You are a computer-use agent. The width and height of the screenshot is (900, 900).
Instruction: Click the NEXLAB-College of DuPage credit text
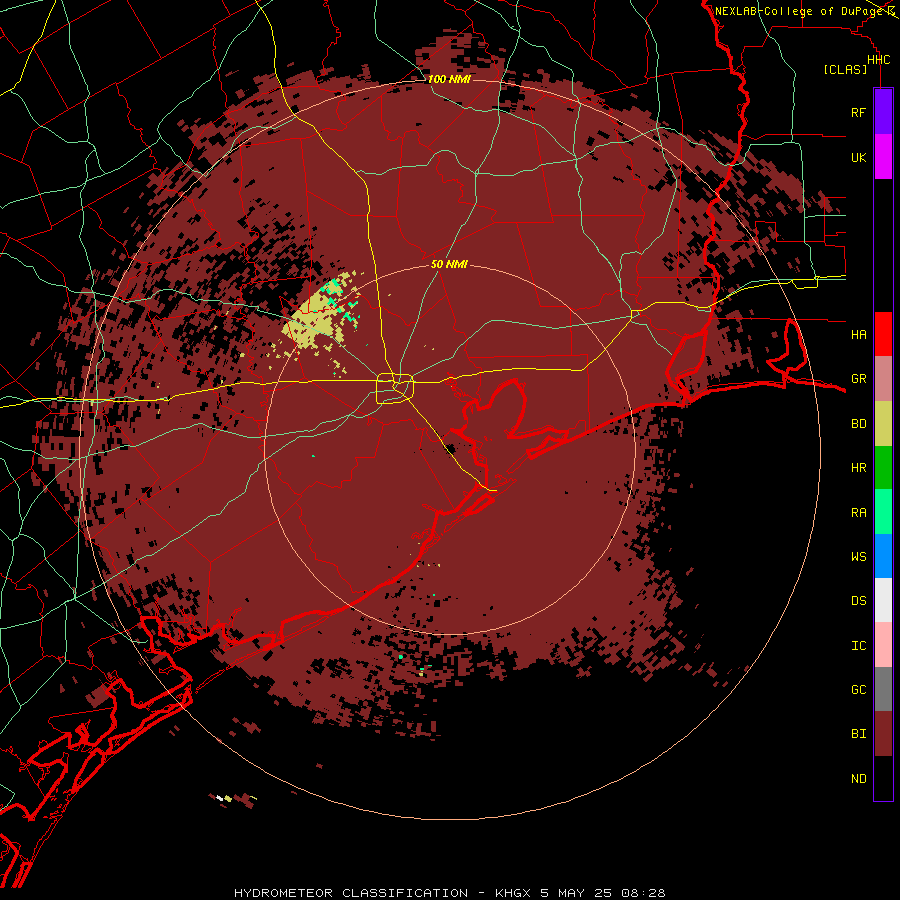[799, 11]
